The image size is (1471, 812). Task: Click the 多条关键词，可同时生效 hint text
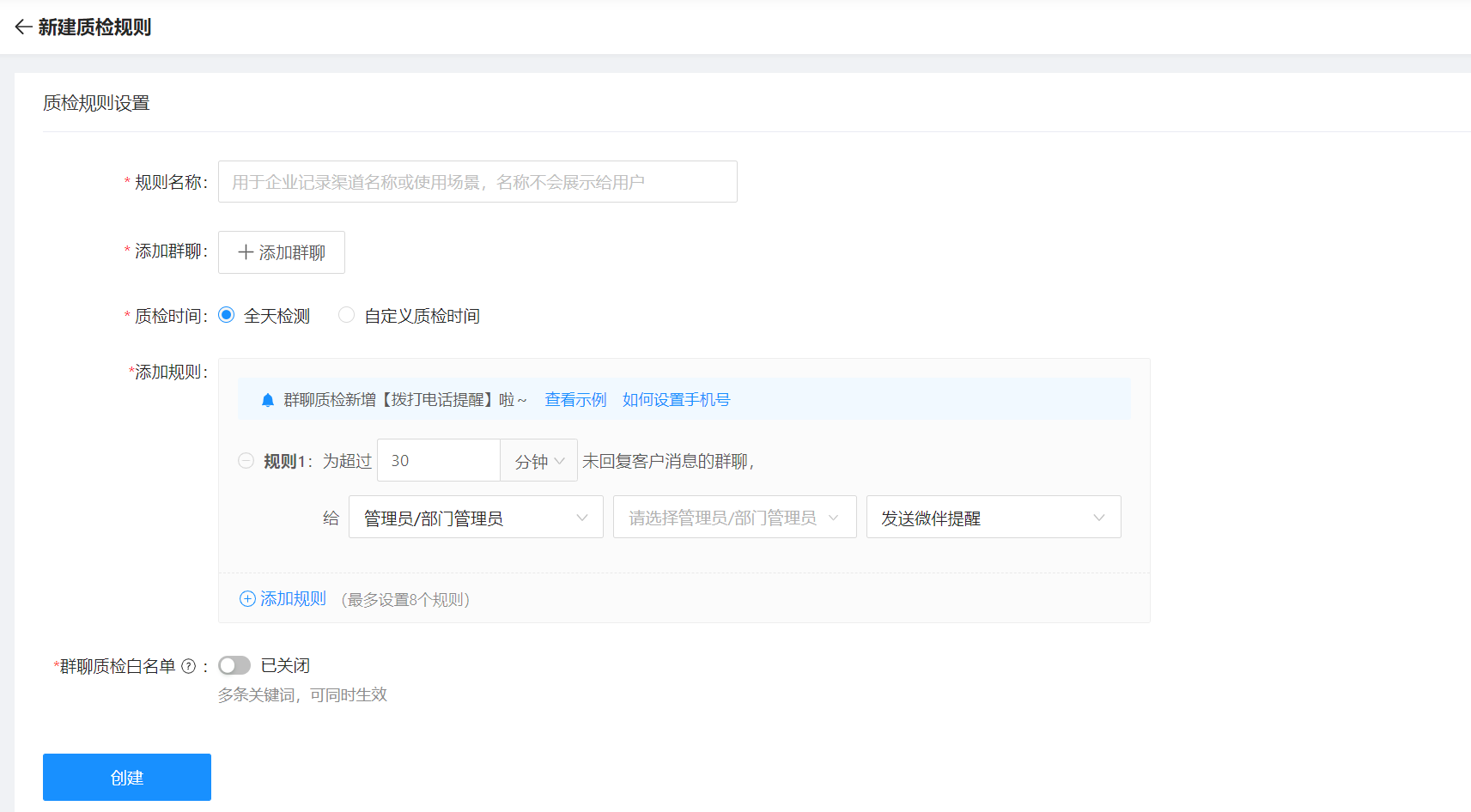tap(302, 695)
